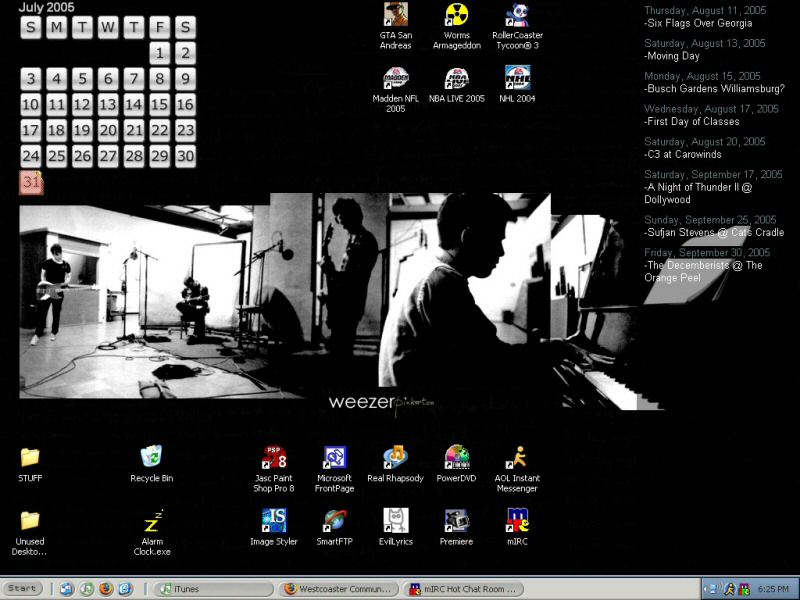This screenshot has width=800, height=600.
Task: Click the Alarm Clock.exe icon
Action: tap(152, 532)
